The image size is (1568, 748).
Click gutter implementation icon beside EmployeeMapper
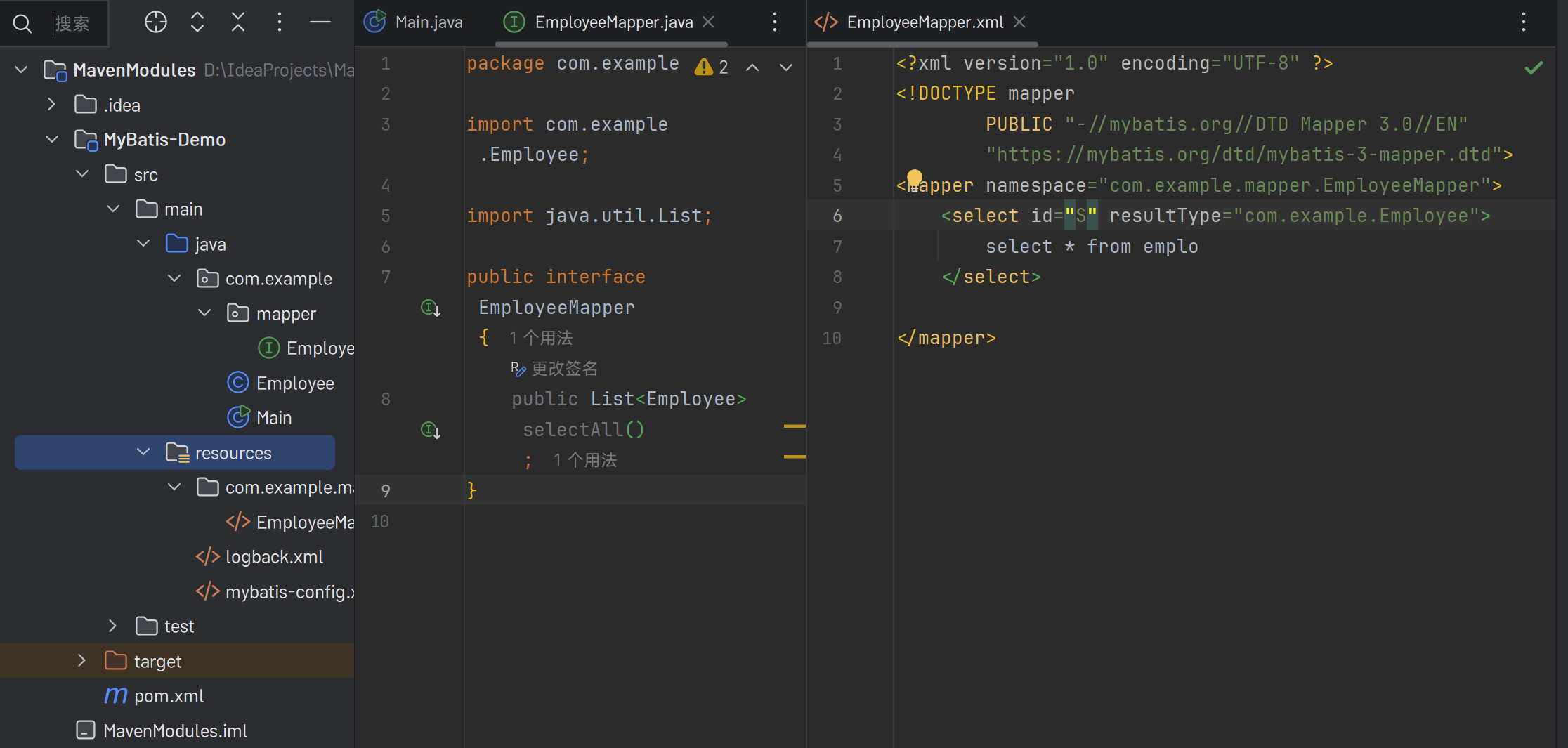coord(430,308)
